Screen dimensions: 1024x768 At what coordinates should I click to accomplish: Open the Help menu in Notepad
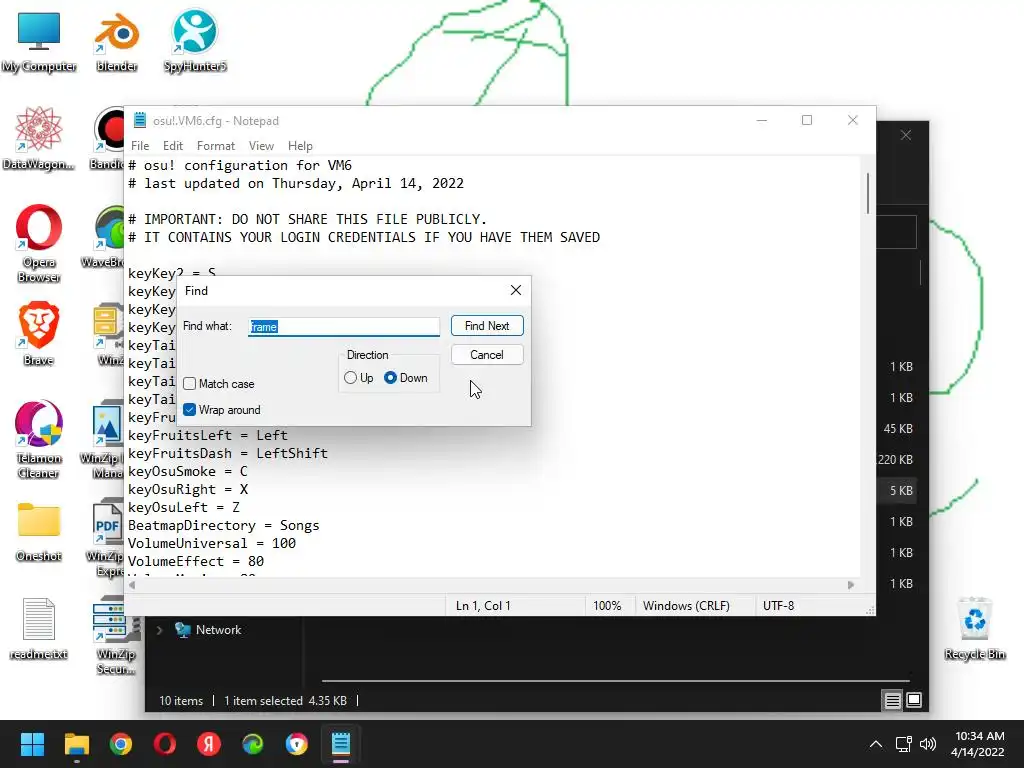pos(300,146)
